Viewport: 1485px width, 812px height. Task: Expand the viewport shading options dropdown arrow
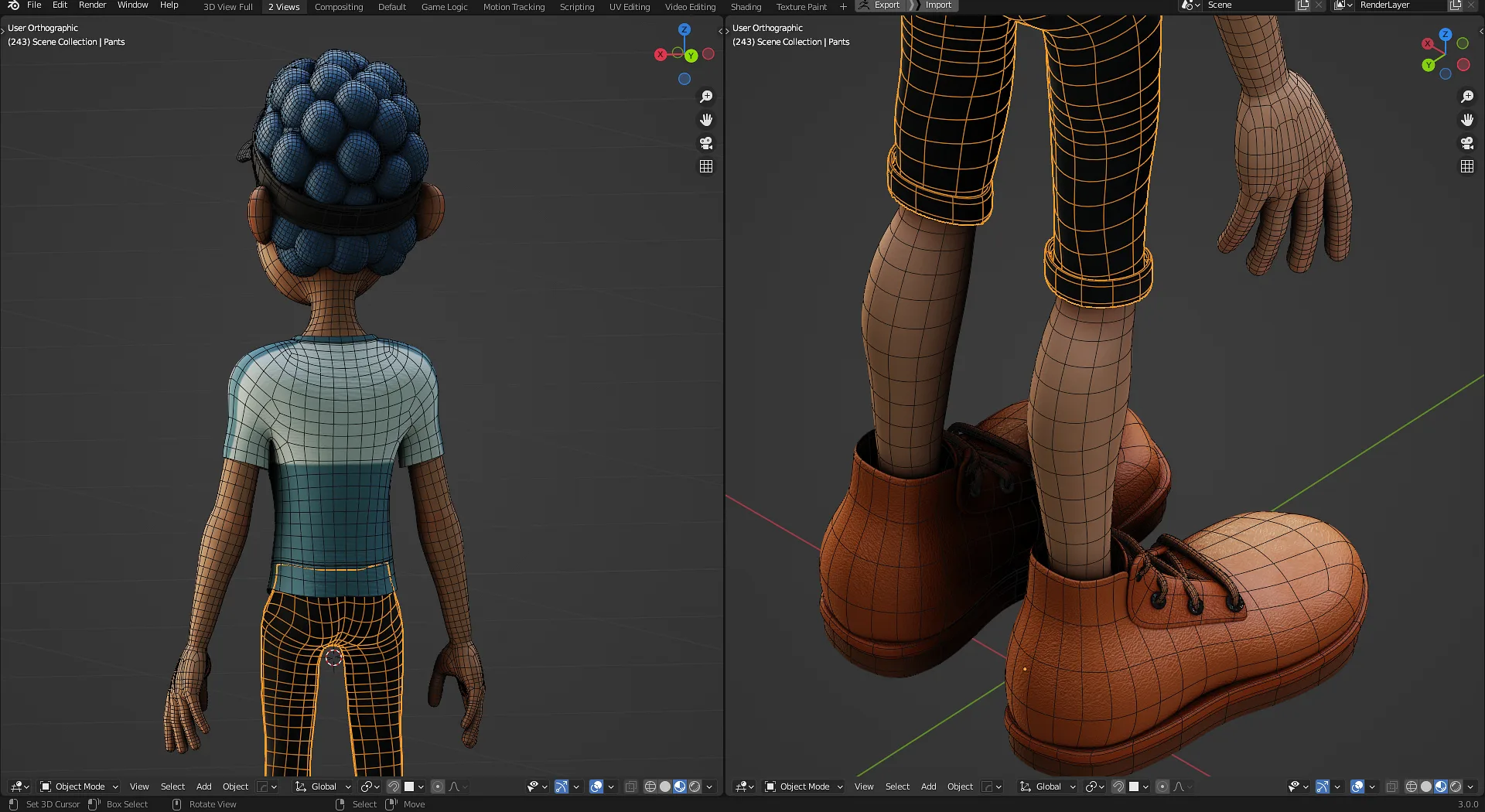[x=708, y=786]
